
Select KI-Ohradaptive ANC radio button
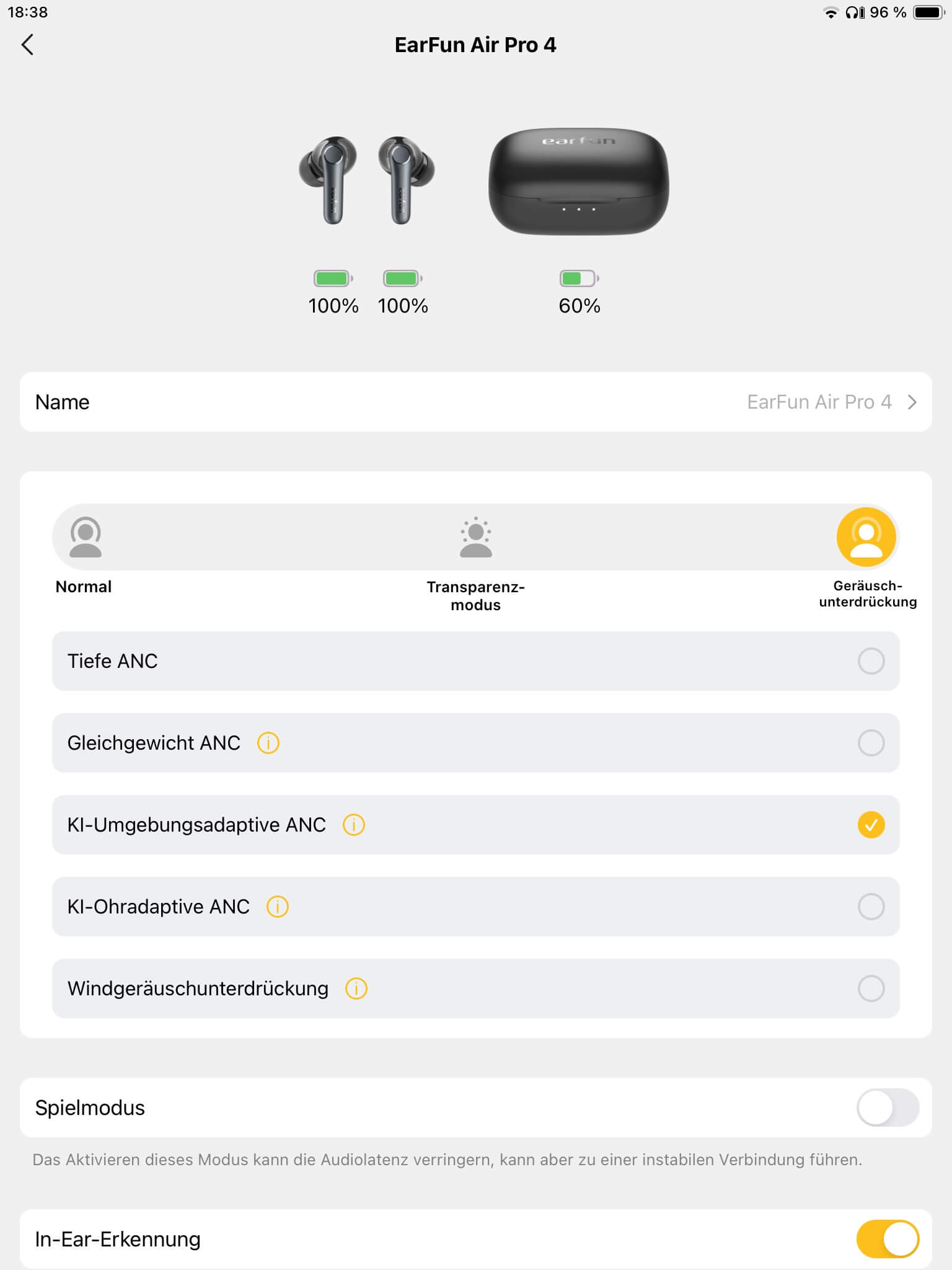coord(871,907)
